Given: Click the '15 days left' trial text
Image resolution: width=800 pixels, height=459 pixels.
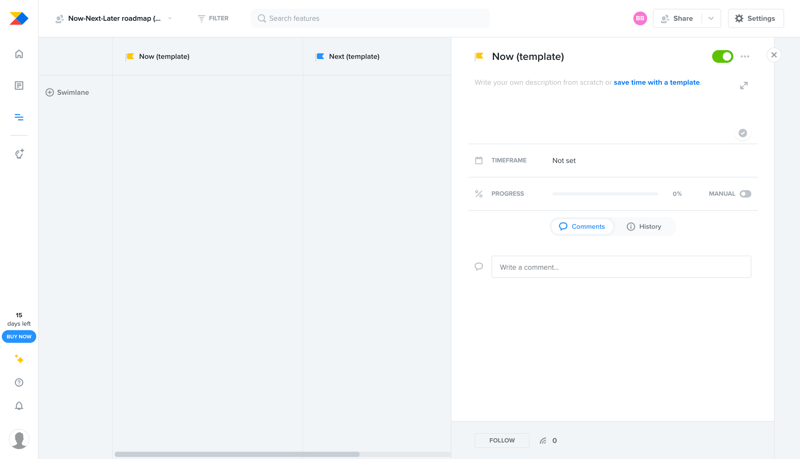Looking at the screenshot, I should [x=19, y=319].
